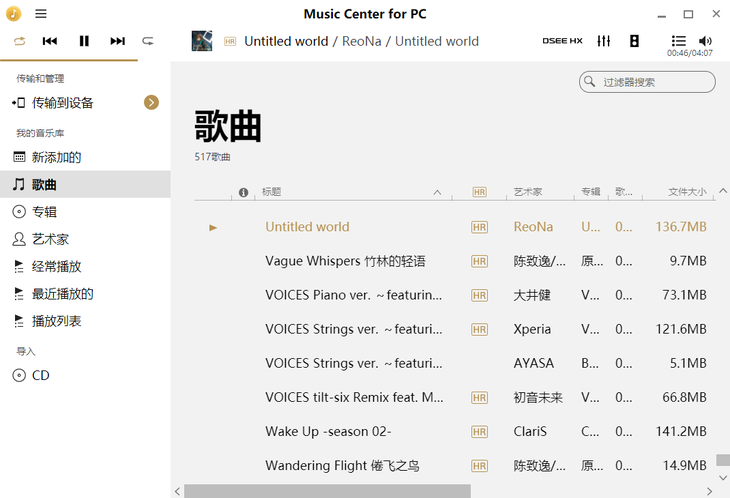Click HR badge on Vague Whispers row
This screenshot has width=730, height=498.
pos(480,261)
